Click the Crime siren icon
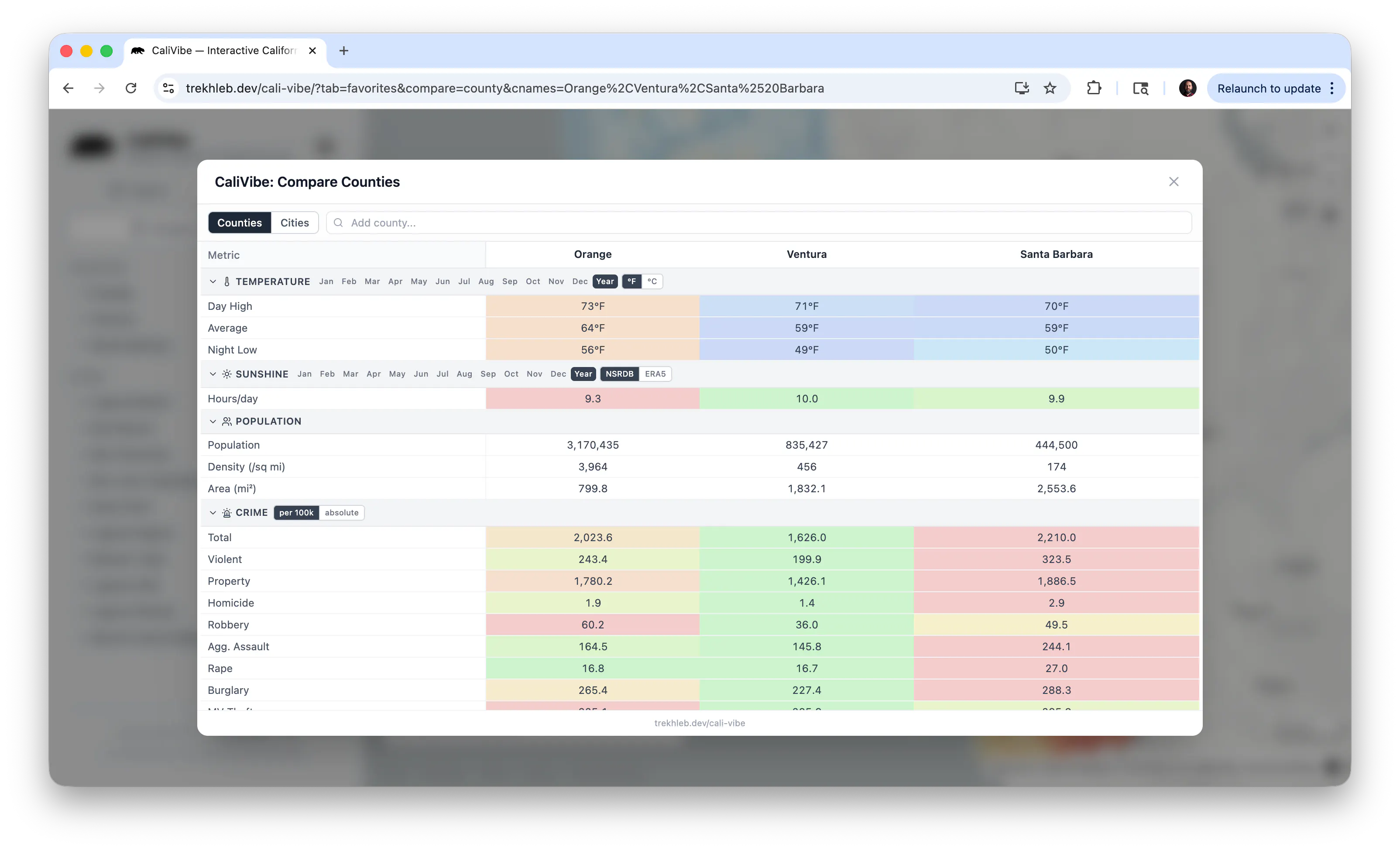The image size is (1400, 851). [x=226, y=513]
